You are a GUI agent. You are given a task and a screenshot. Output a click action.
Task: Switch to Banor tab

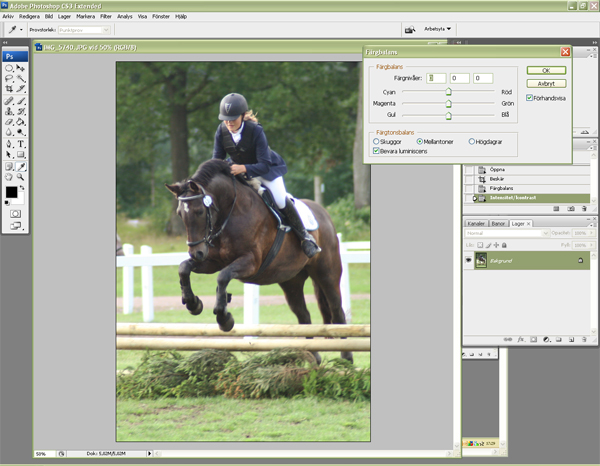(498, 223)
